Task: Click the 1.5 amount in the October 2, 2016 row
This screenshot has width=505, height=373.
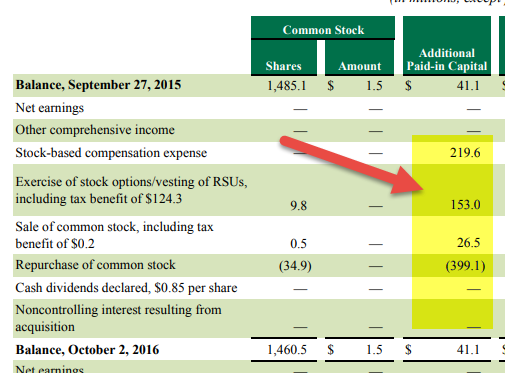Action: pyautogui.click(x=374, y=350)
